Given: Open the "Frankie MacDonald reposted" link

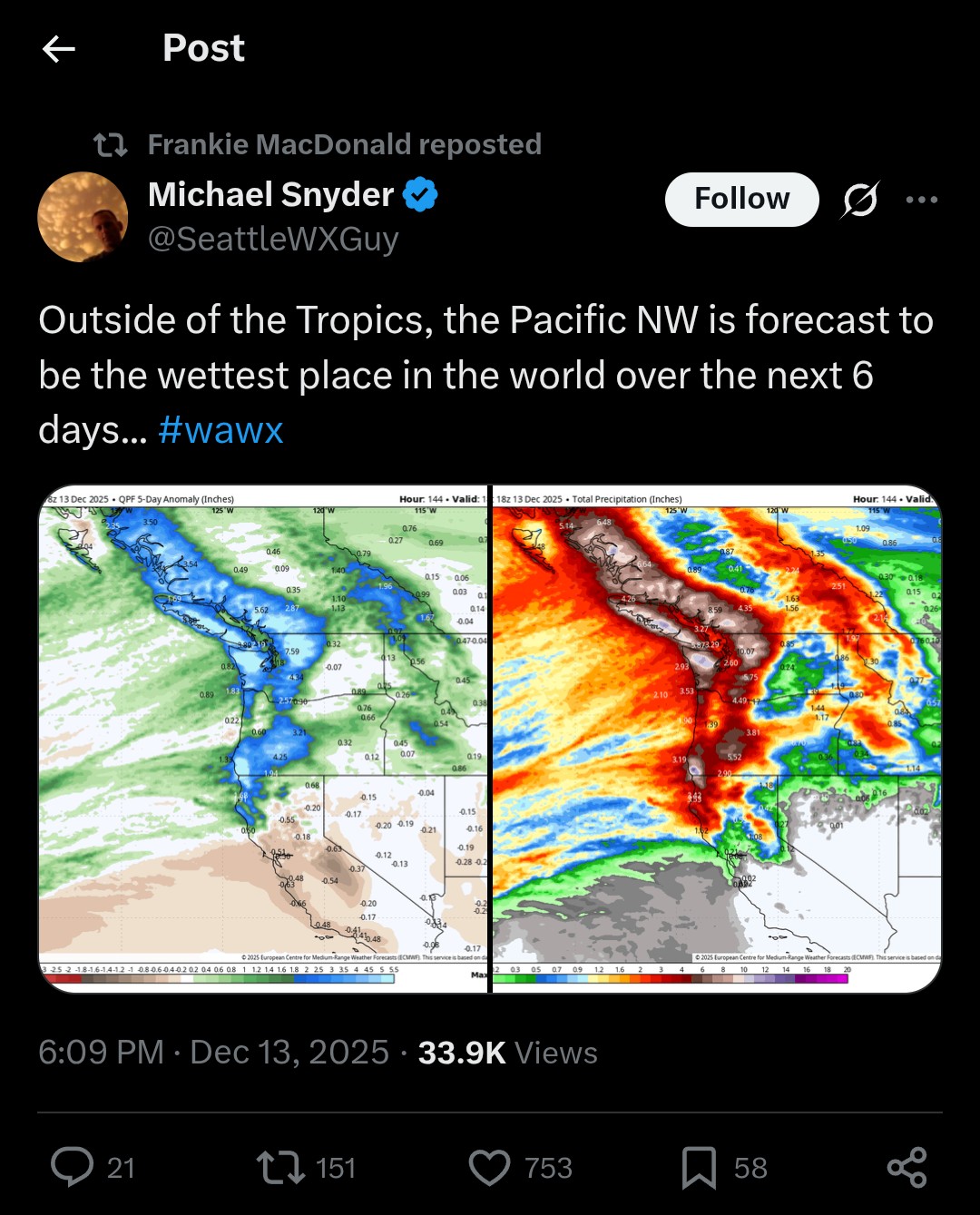Looking at the screenshot, I should (344, 144).
